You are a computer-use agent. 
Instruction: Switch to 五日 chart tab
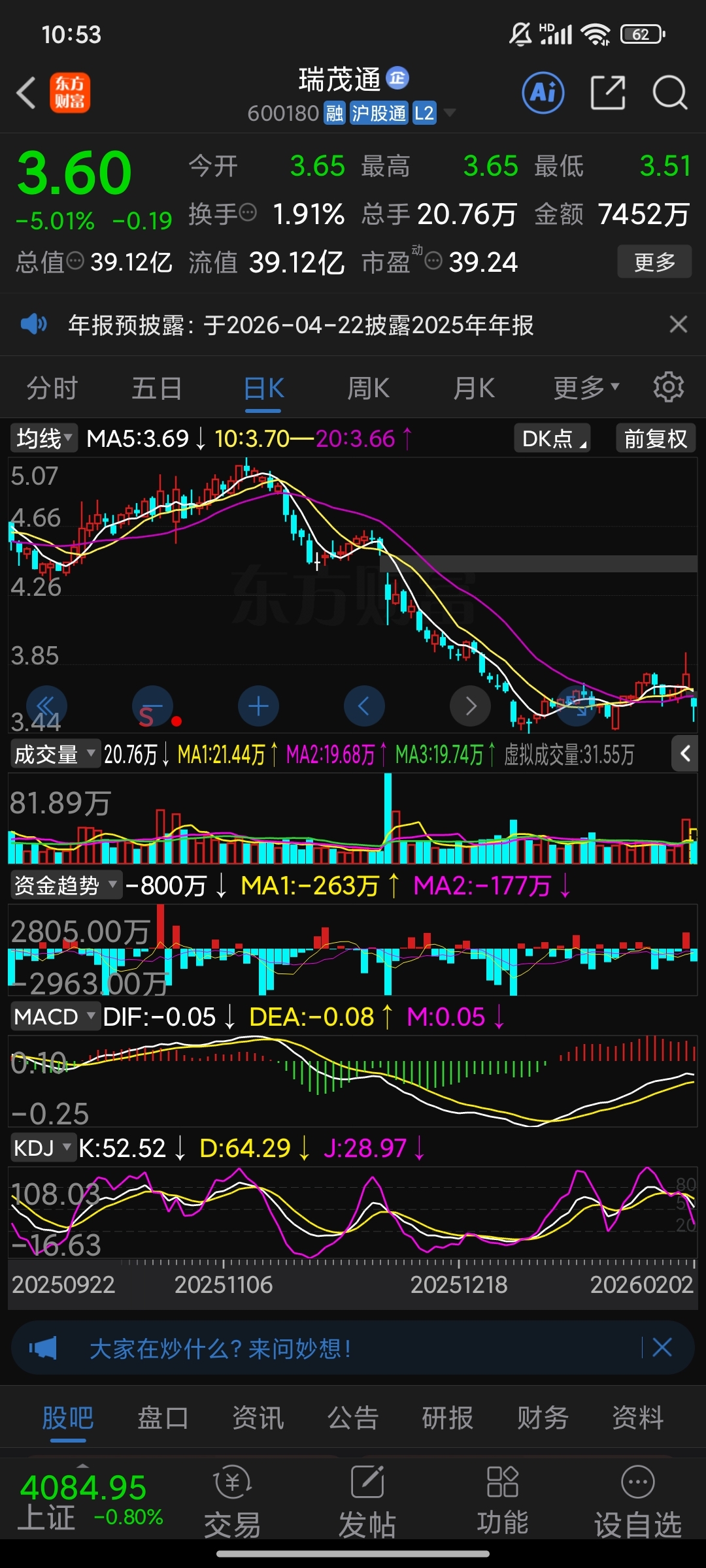point(157,388)
